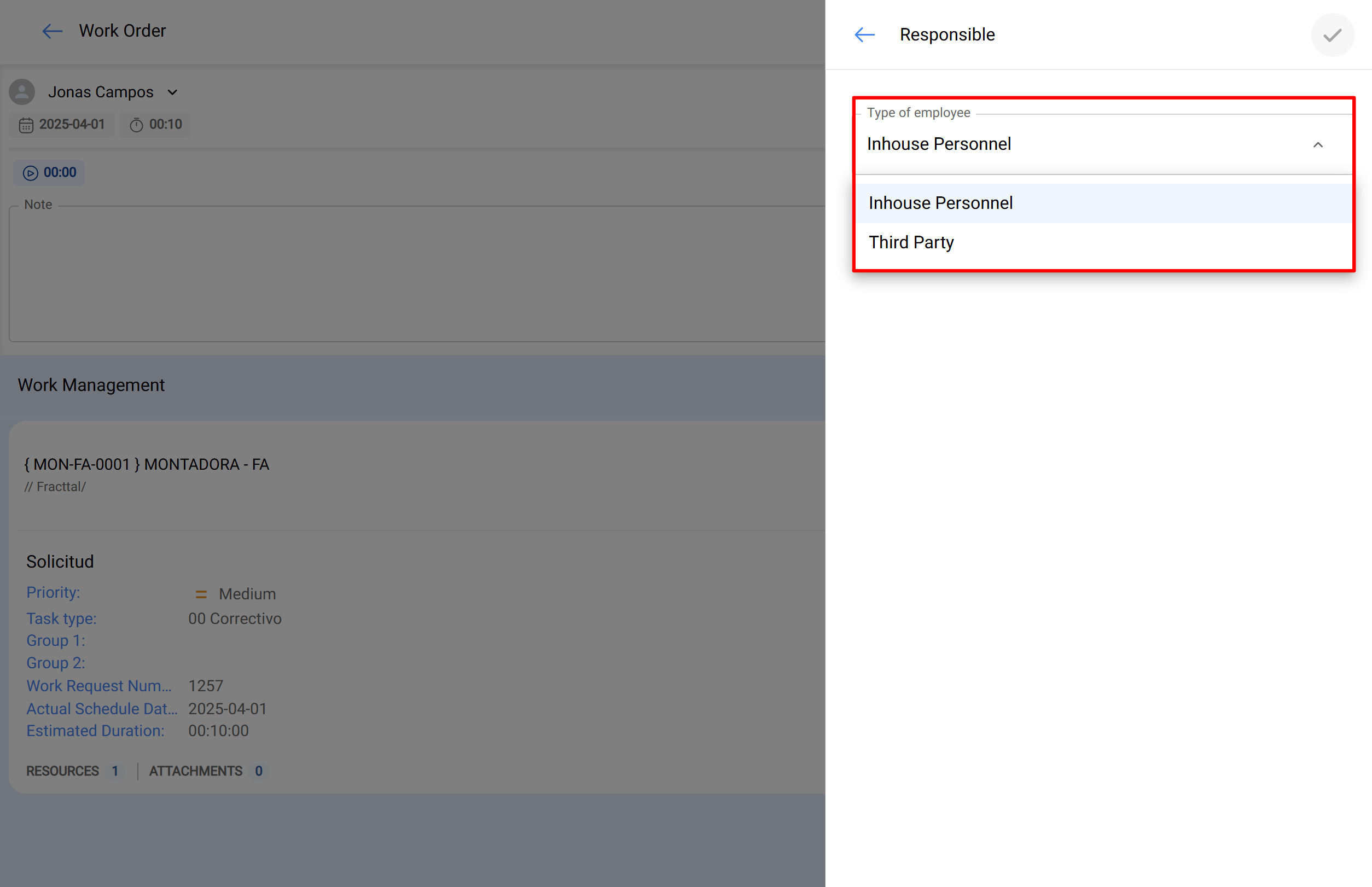Viewport: 1372px width, 887px height.
Task: Click the calendar icon beside 2025-04-01
Action: click(26, 125)
